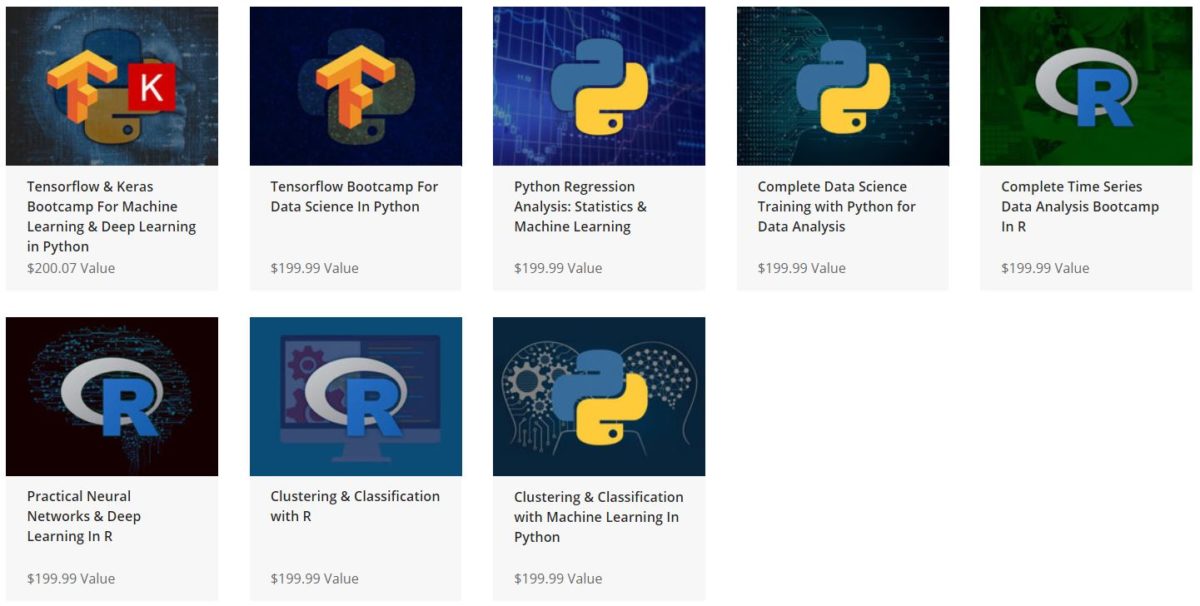Open the Complete Data Science Training title link
Viewport: 1200px width, 606px height.
pos(840,206)
